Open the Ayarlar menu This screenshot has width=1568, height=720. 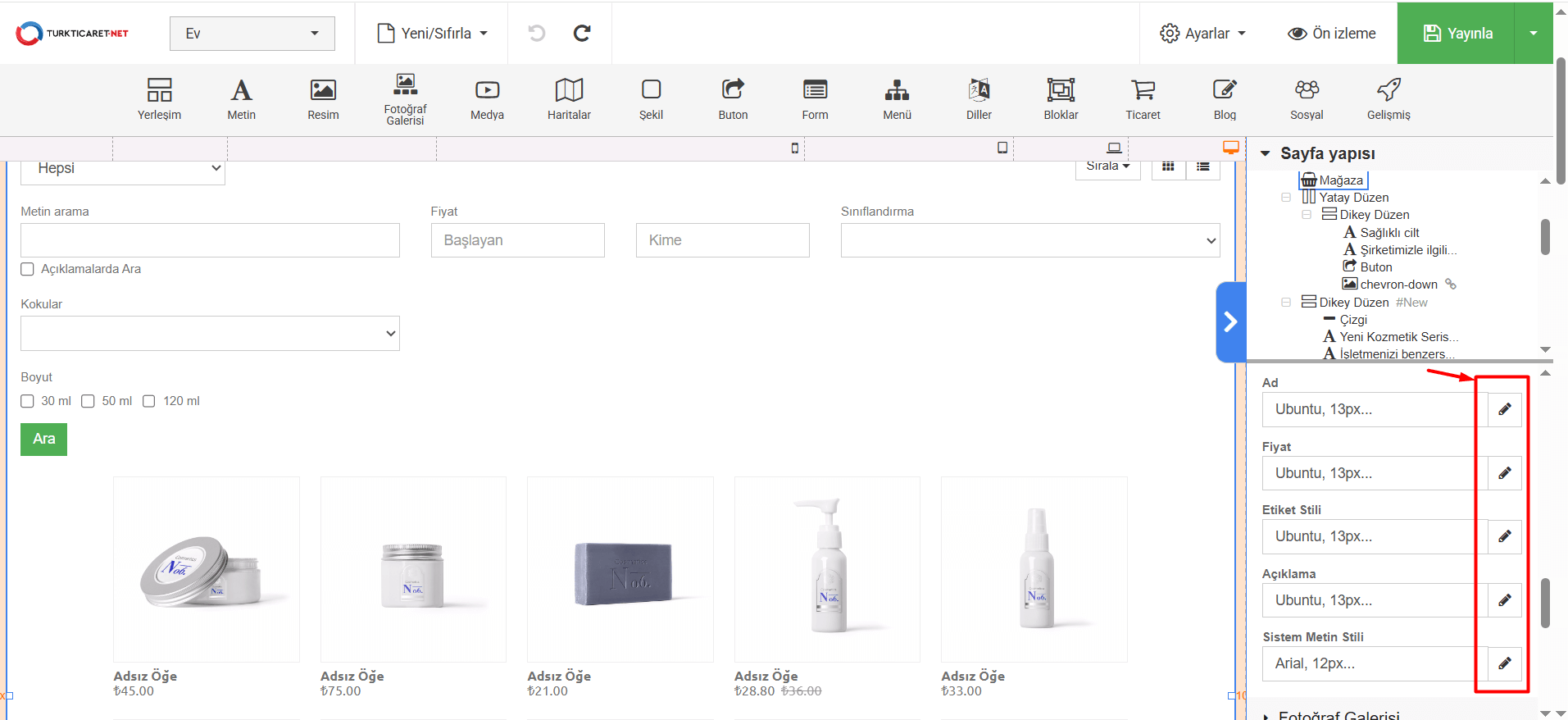(x=1202, y=34)
